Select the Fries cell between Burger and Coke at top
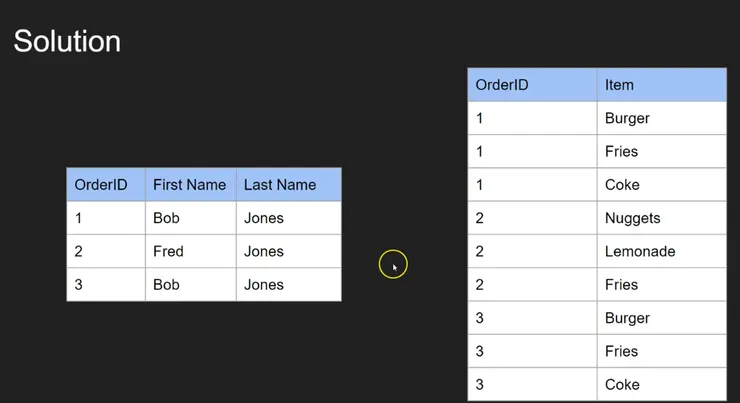The height and width of the screenshot is (403, 740). [621, 151]
